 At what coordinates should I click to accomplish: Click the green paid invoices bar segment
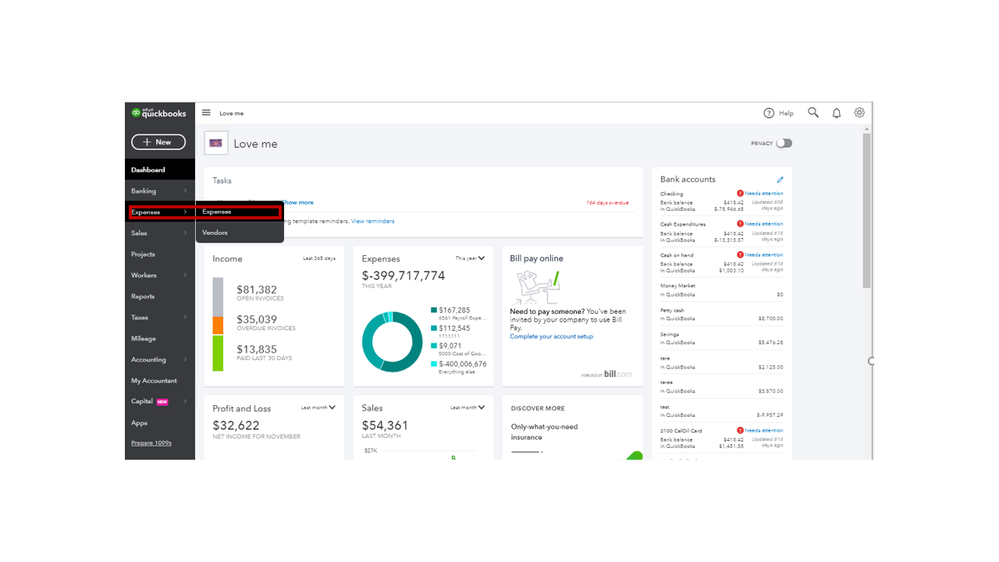point(218,353)
